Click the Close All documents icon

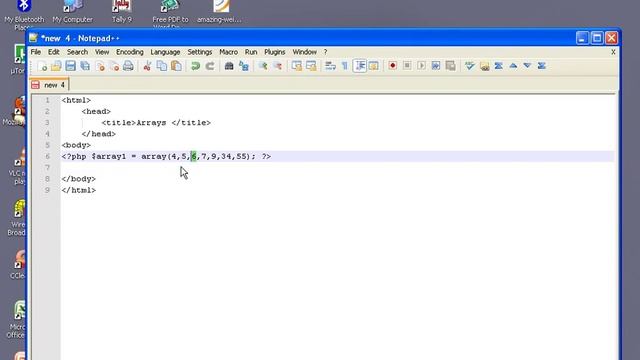(x=114, y=66)
